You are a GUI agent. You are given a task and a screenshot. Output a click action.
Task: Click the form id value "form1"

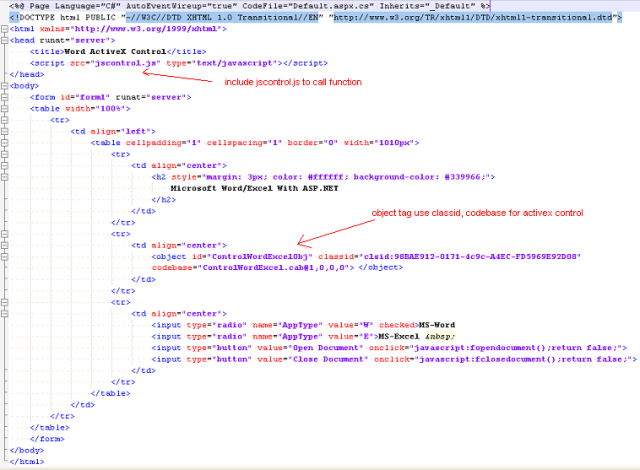[x=93, y=98]
